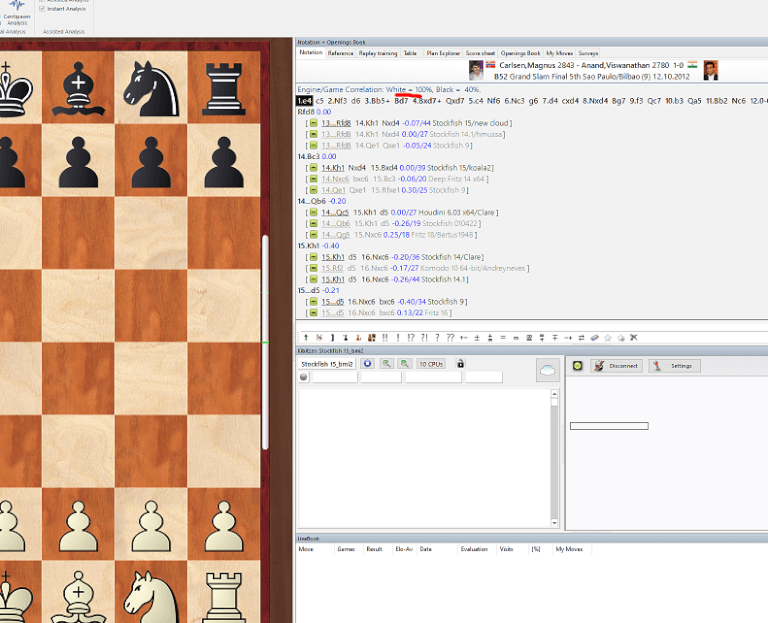This screenshot has width=768, height=623.
Task: Collapse the 13...Rfd8 Stockfish 15/new cloud variation
Action: click(313, 123)
